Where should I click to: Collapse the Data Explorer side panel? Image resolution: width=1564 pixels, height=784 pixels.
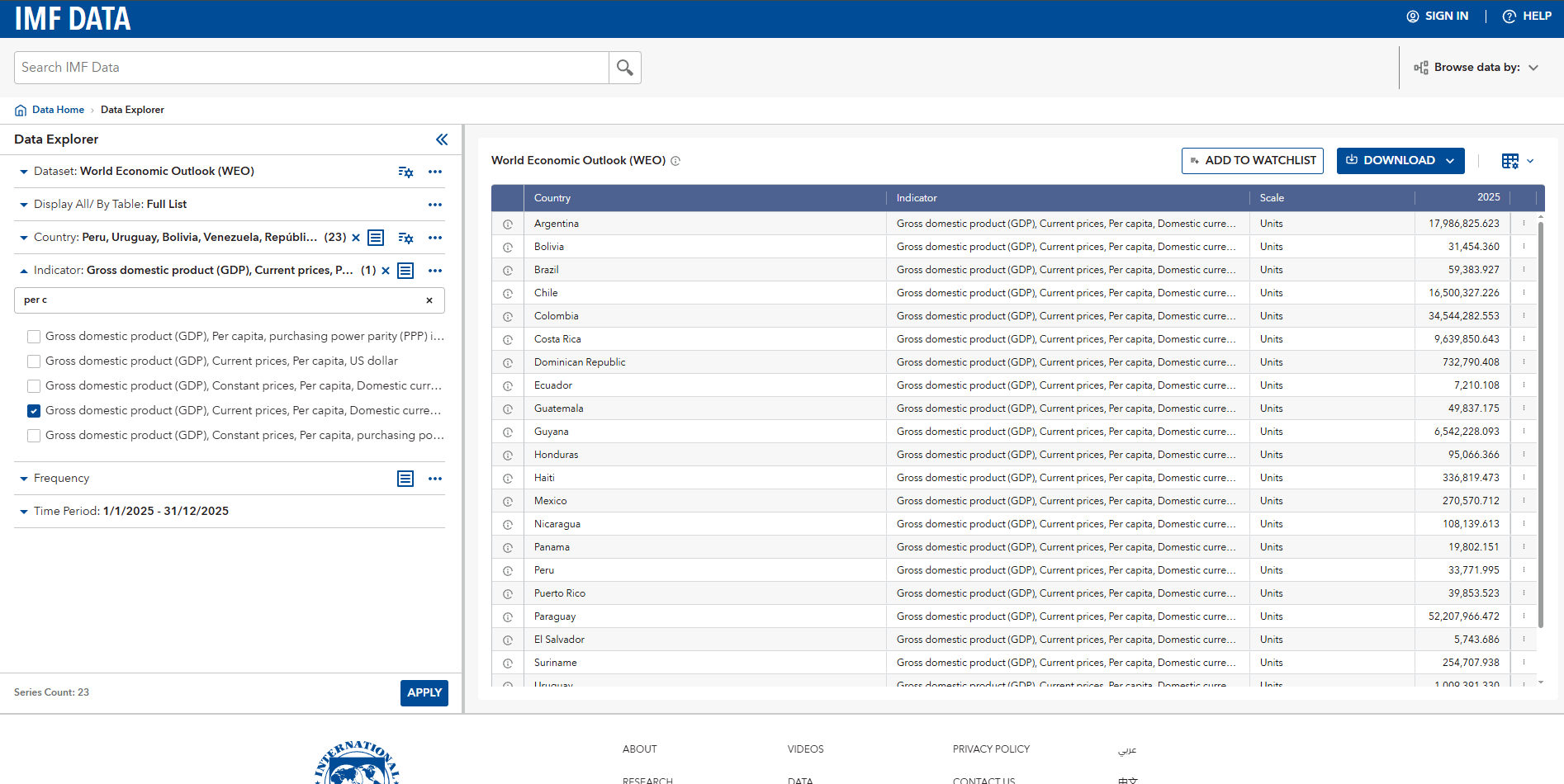pyautogui.click(x=442, y=139)
